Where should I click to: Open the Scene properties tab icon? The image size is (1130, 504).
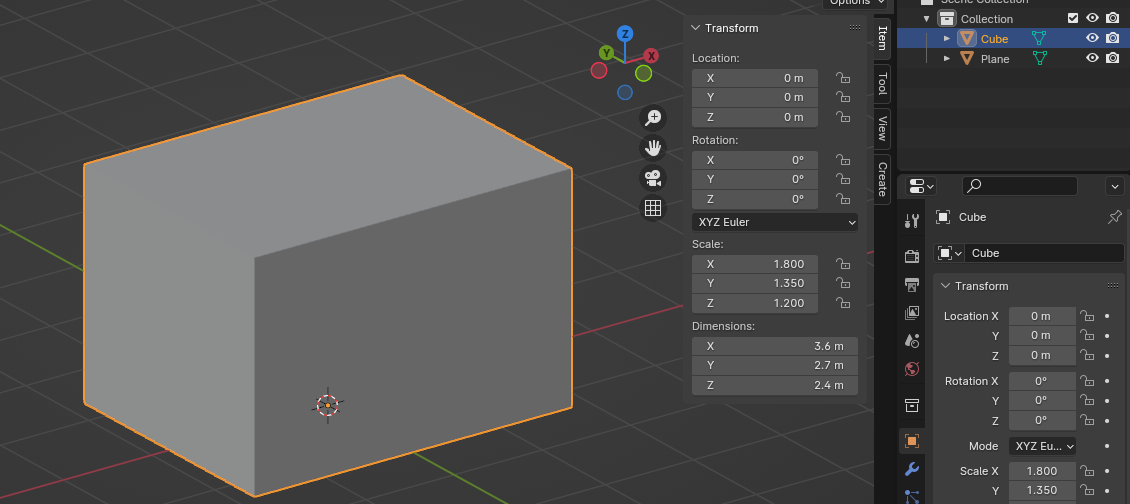click(912, 340)
